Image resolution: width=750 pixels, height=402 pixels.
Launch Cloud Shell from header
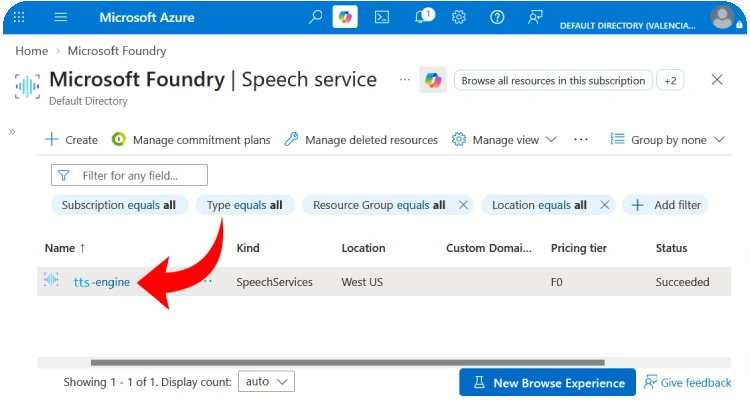click(382, 17)
